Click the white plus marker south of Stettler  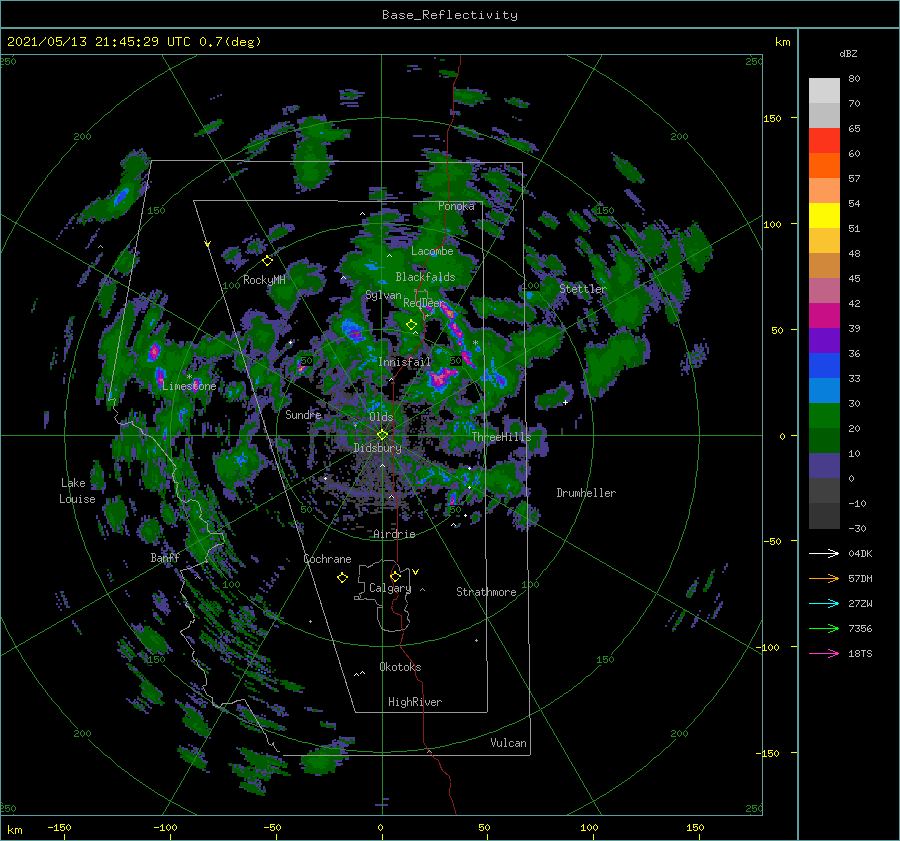[565, 402]
